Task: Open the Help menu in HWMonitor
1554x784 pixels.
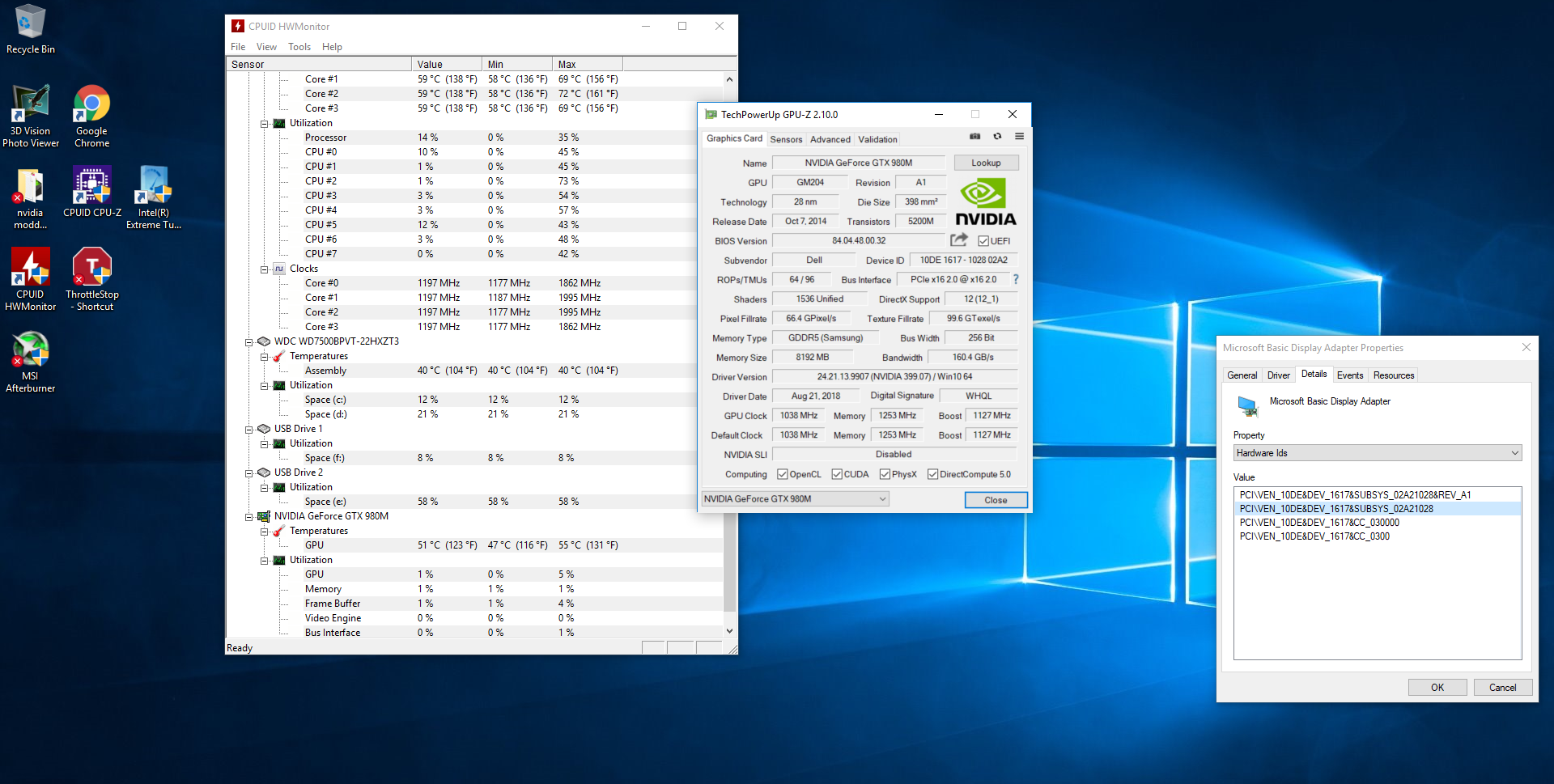Action: click(x=332, y=47)
